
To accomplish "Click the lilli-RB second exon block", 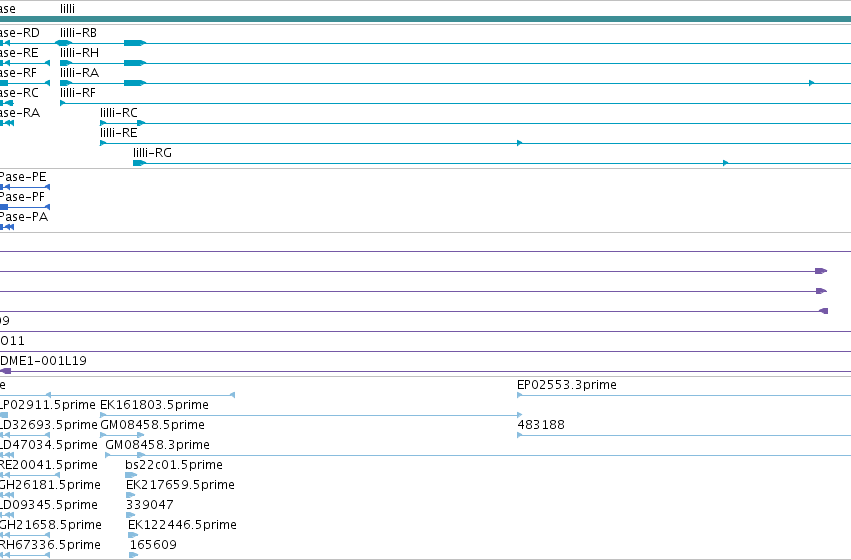I will (135, 43).
